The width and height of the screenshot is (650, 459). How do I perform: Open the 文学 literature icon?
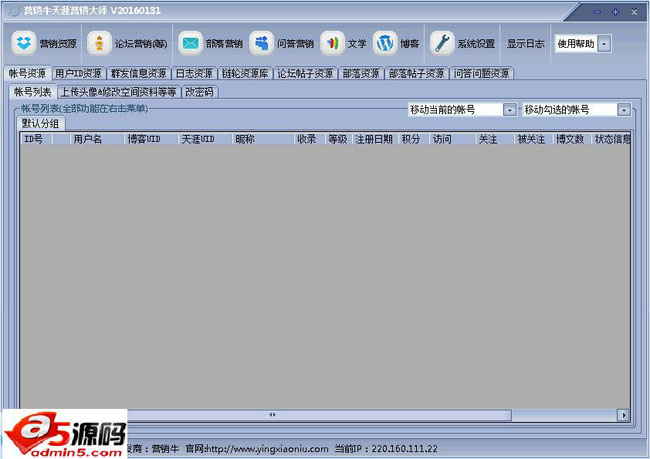click(332, 43)
